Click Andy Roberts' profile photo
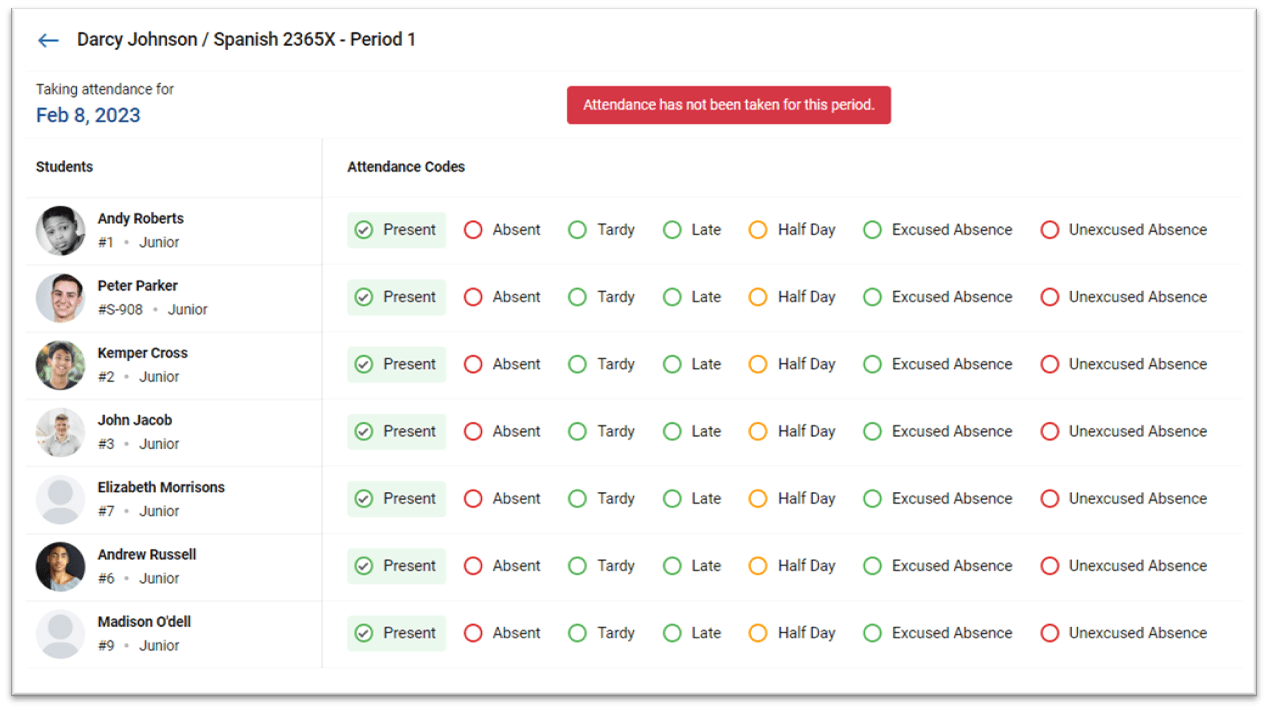 tap(60, 231)
